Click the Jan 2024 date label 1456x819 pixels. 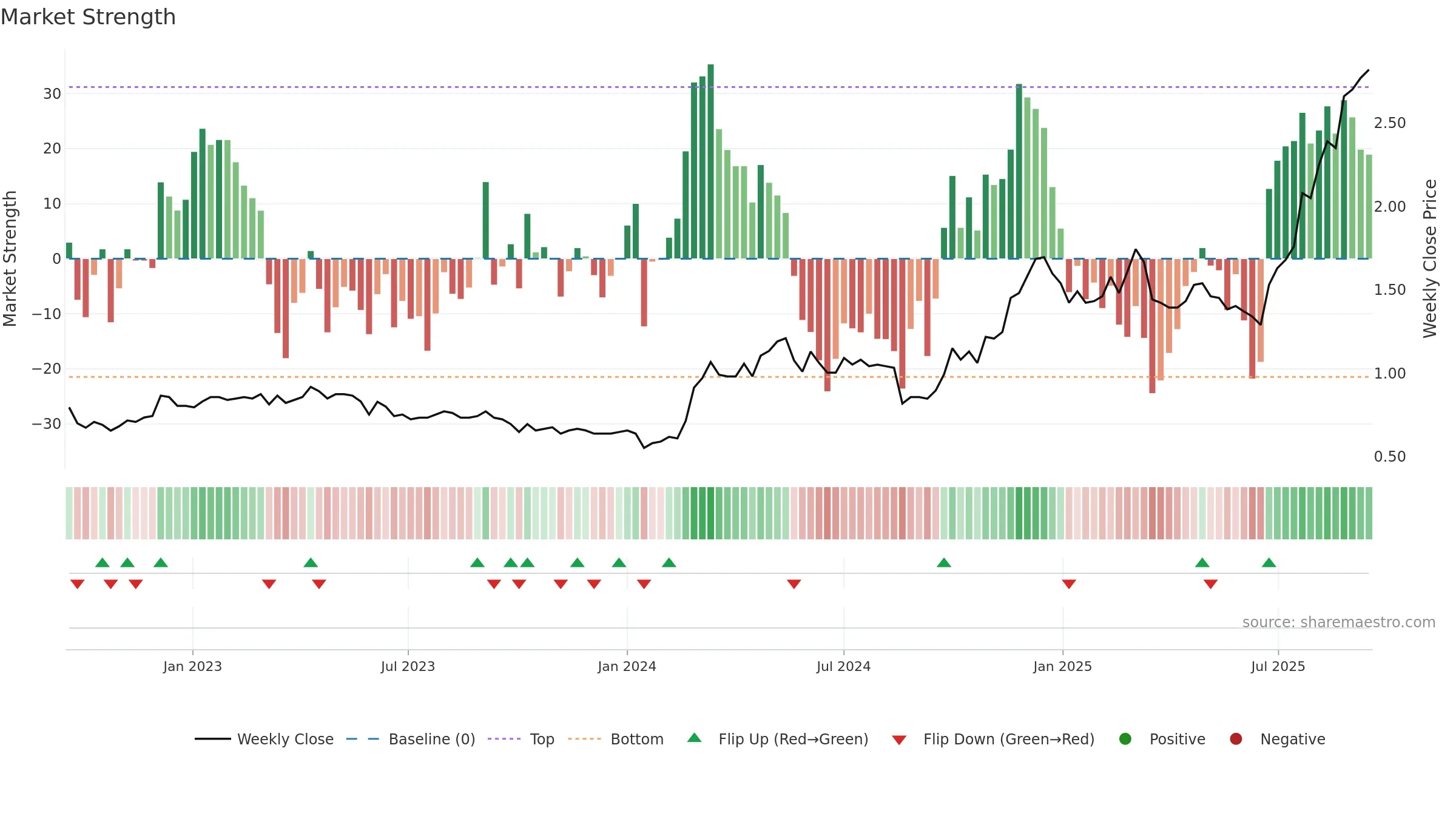[627, 666]
